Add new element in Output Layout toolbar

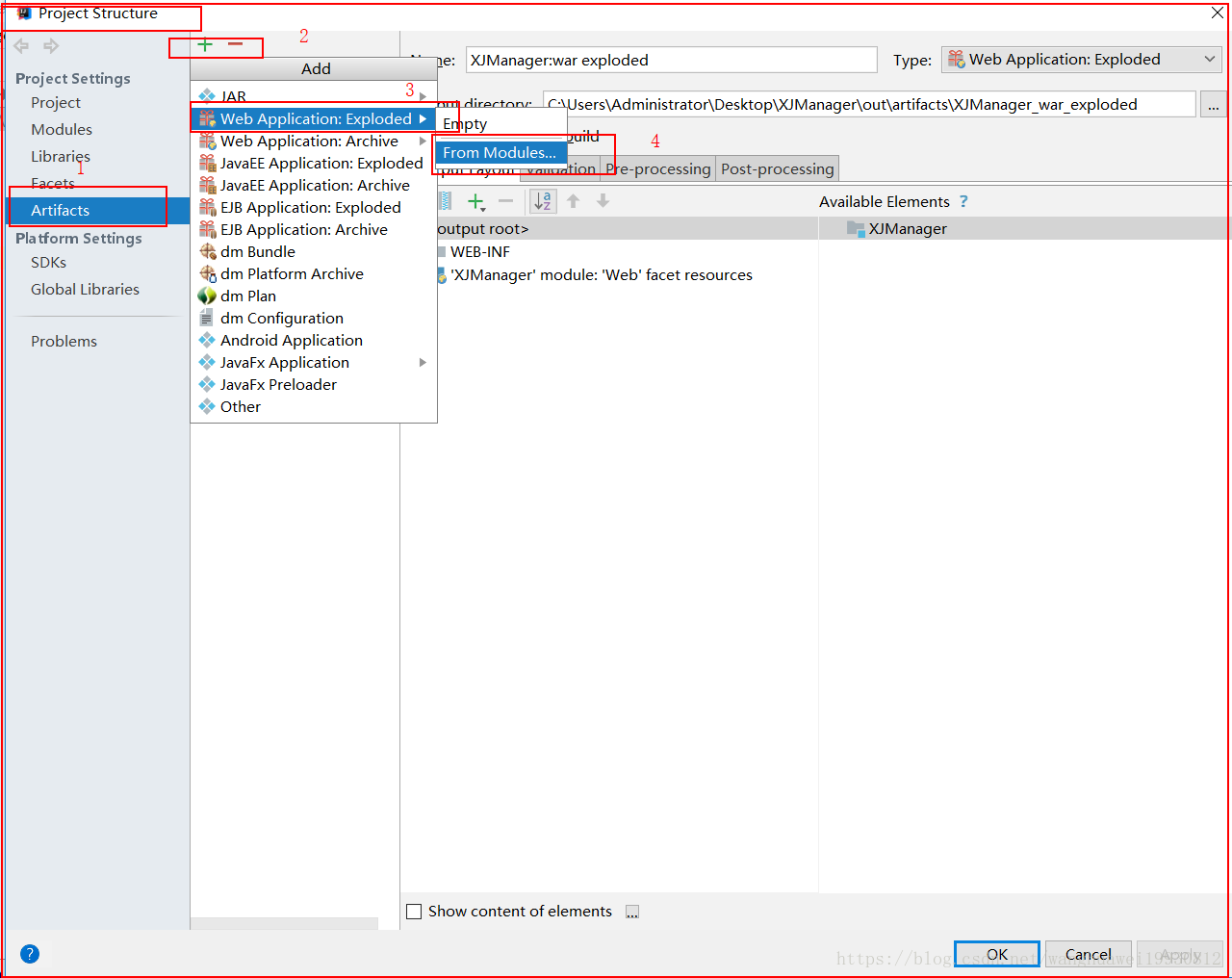click(x=475, y=201)
